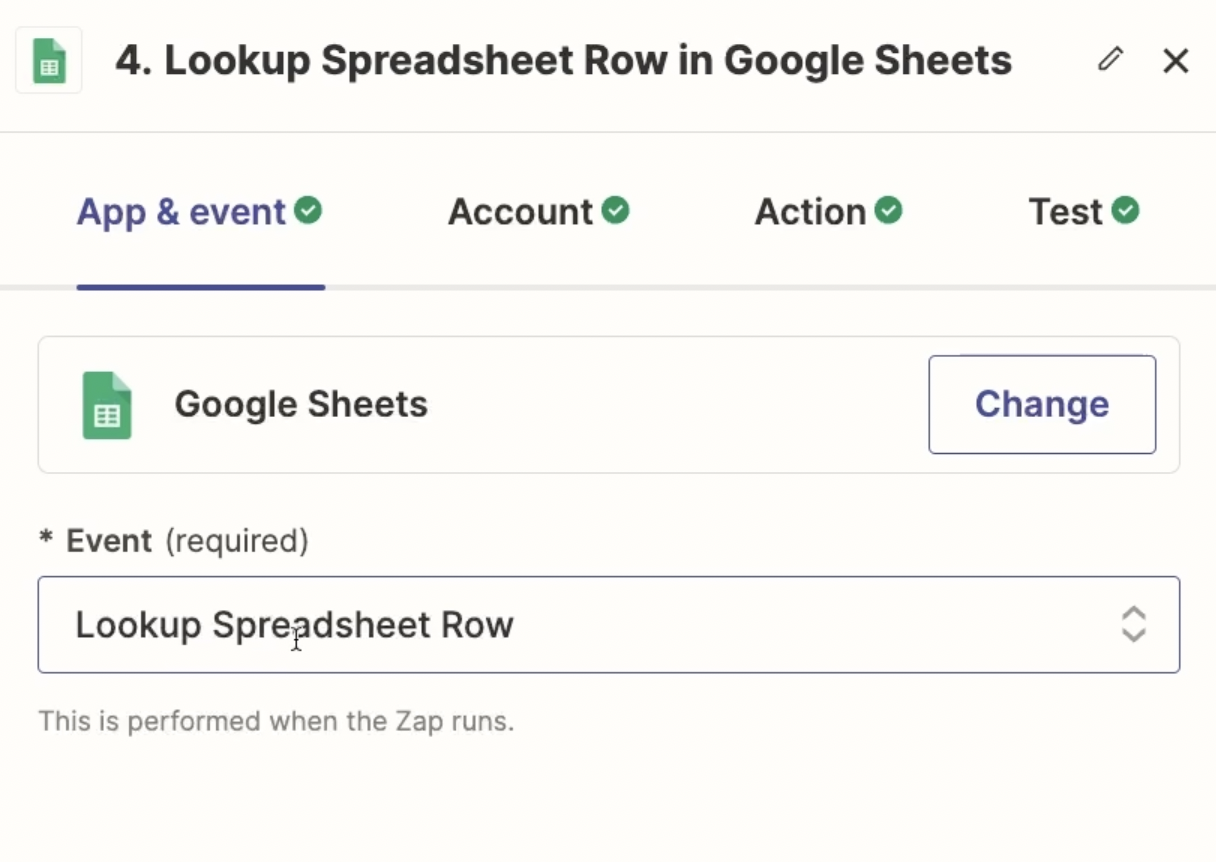
Task: Click the green checkmark beside Account
Action: tap(615, 210)
